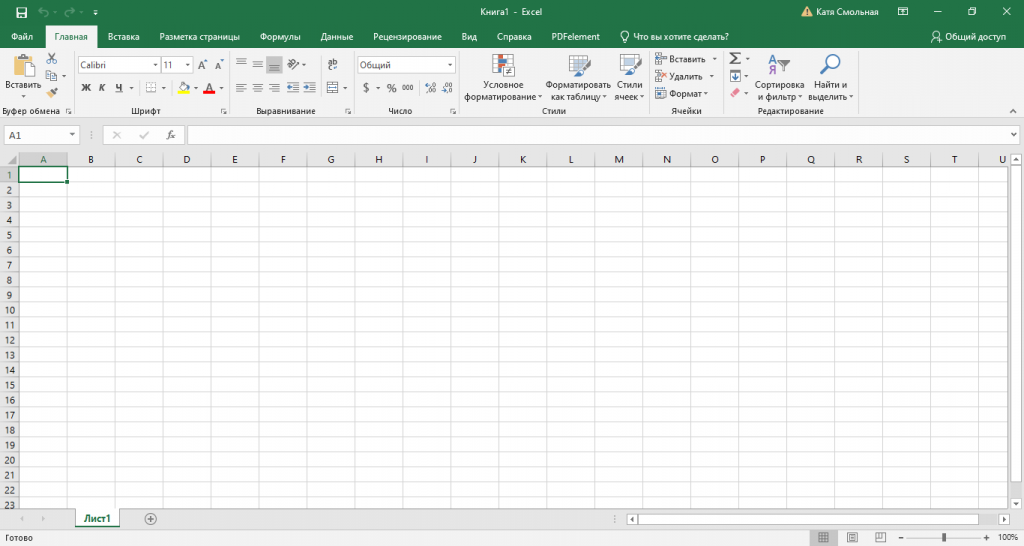Click the Undo arrow icon
The width and height of the screenshot is (1024, 546).
point(44,12)
